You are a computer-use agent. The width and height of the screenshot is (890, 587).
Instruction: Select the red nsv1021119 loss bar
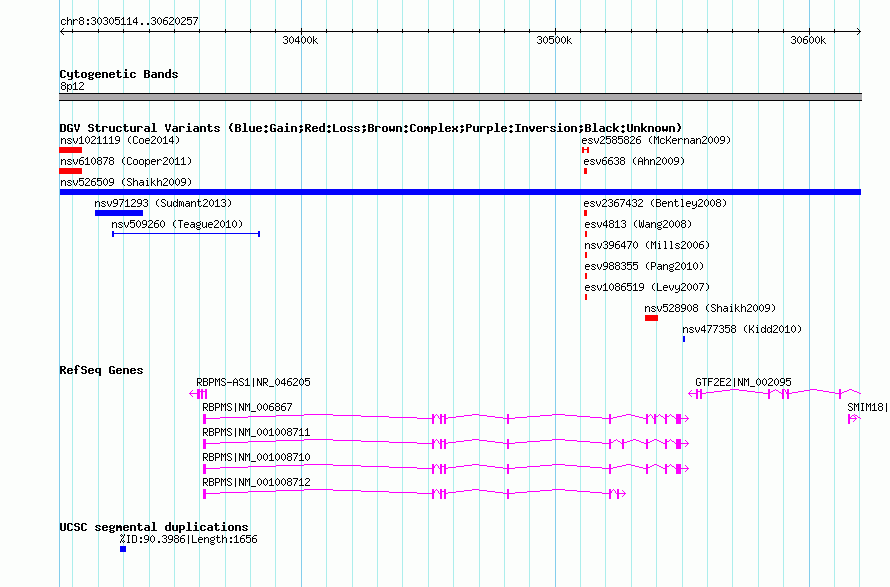(70, 150)
